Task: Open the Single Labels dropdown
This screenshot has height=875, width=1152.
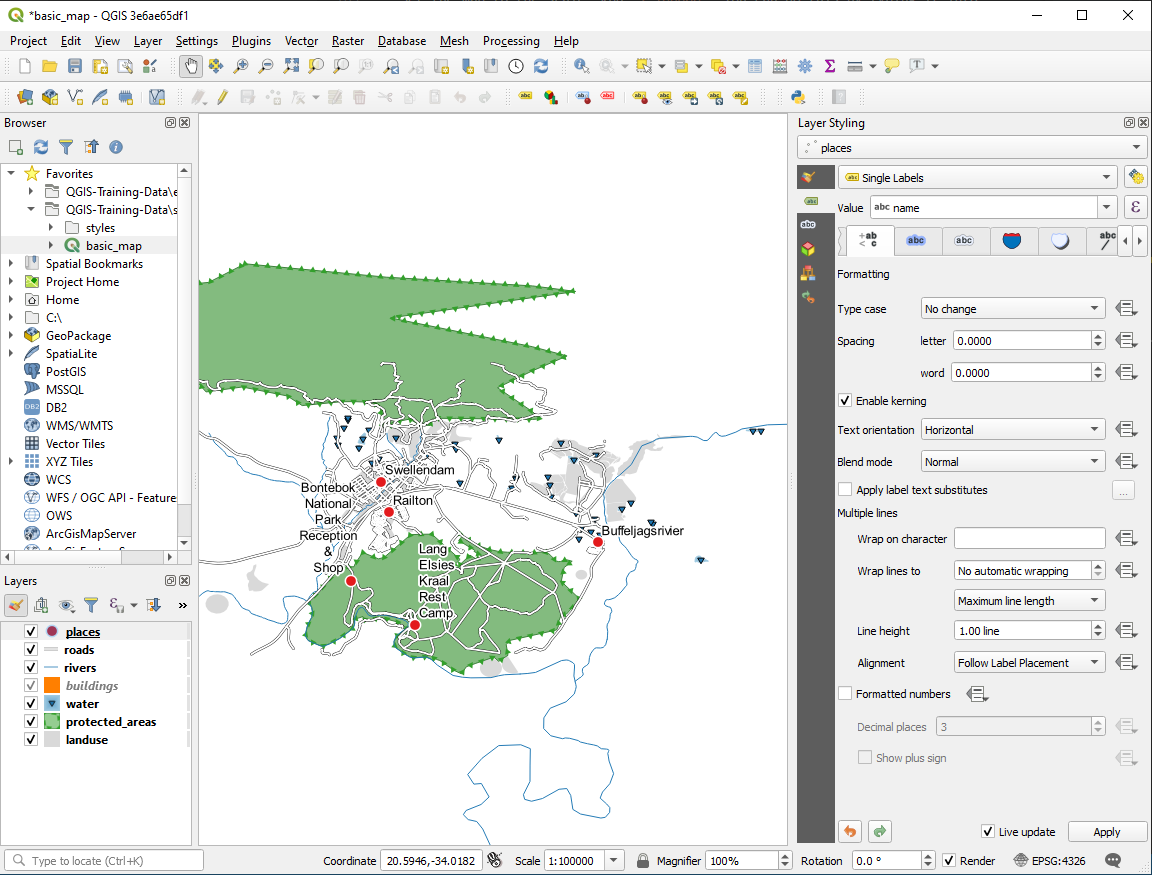Action: [x=978, y=177]
